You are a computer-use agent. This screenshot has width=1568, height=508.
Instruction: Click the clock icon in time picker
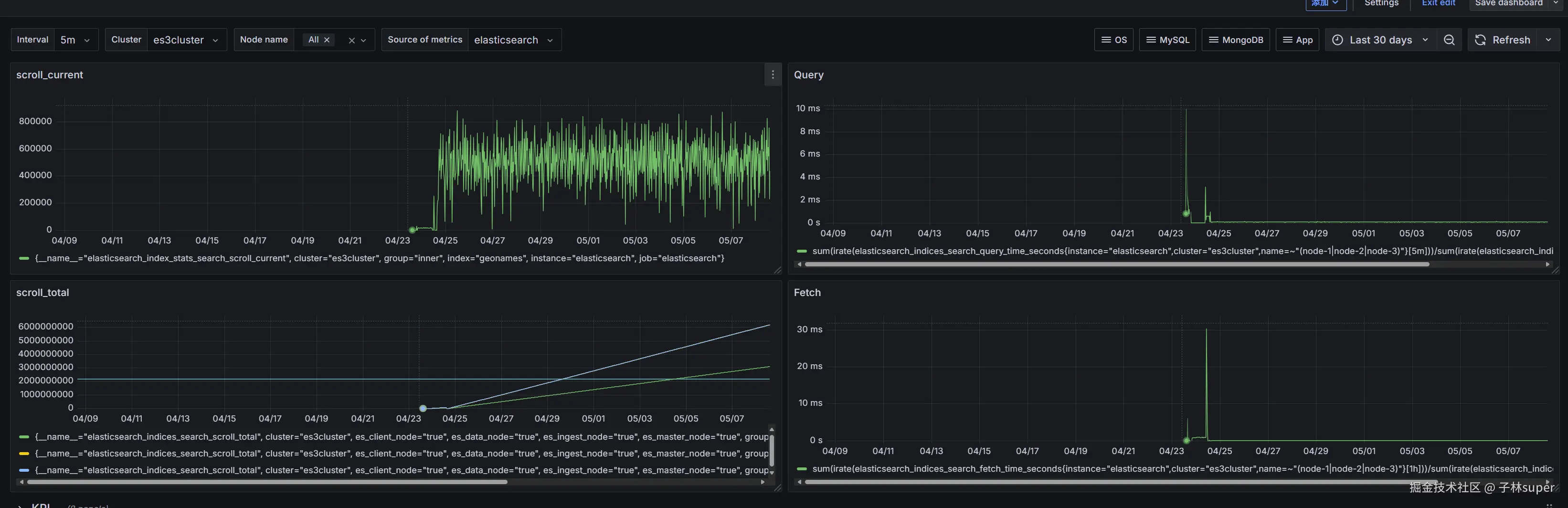[1337, 40]
